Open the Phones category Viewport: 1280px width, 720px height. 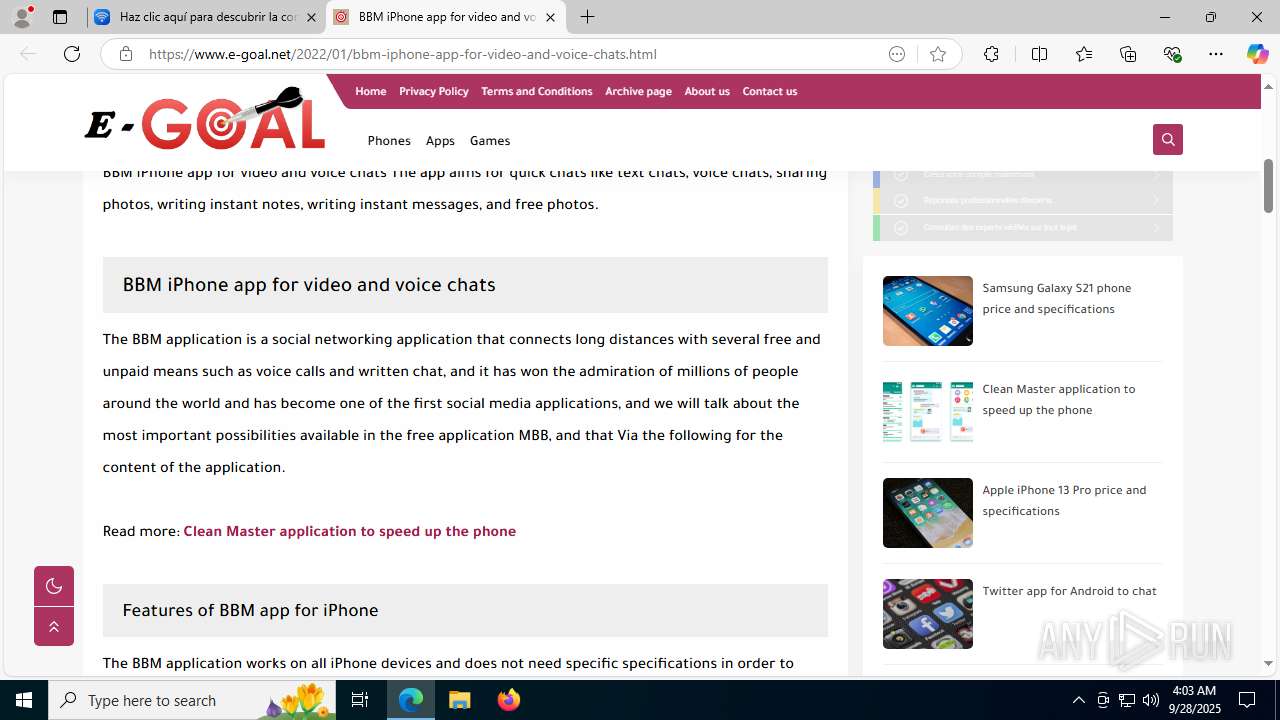pos(389,141)
